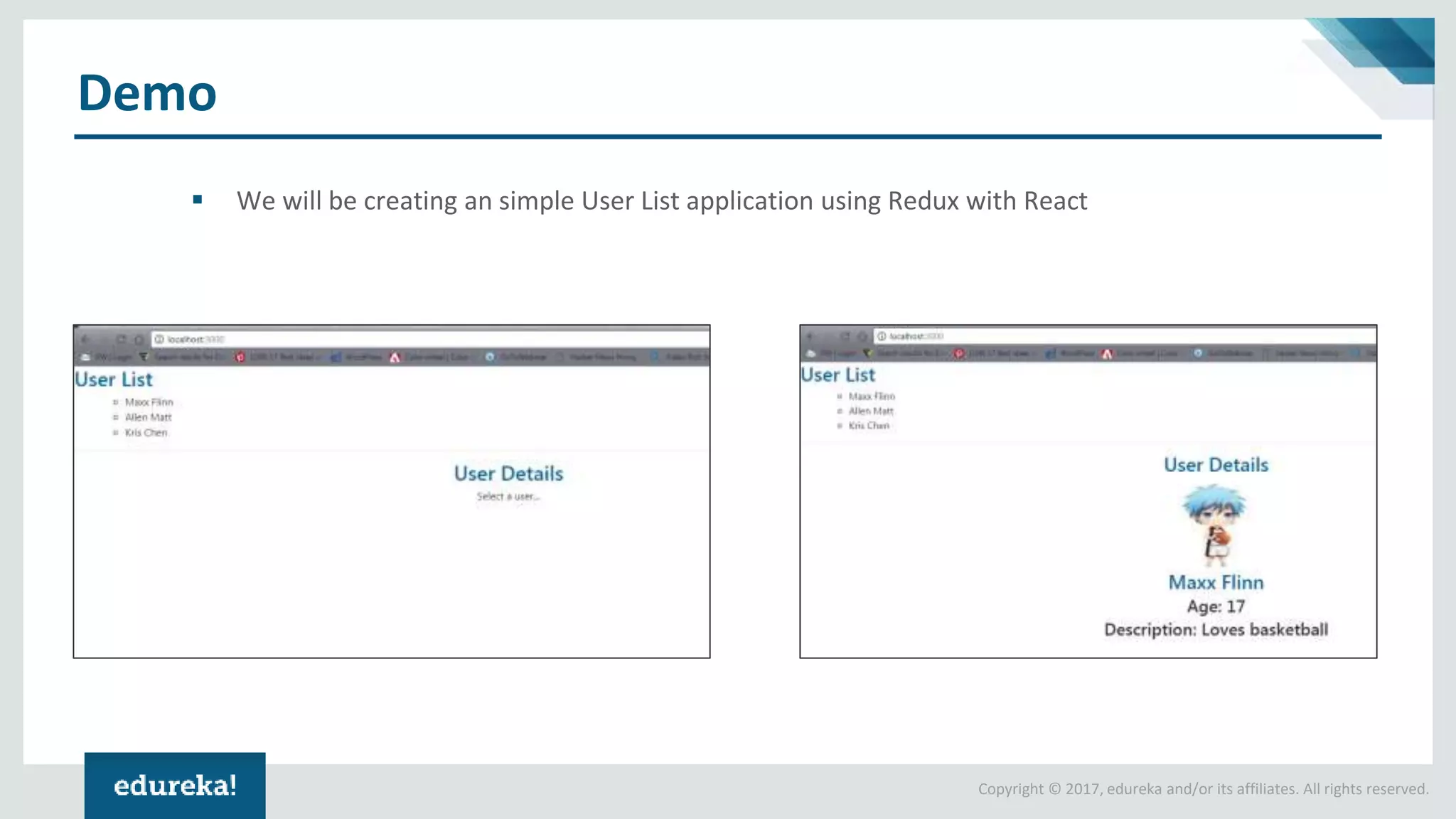This screenshot has width=1456, height=819.
Task: Click the right browser's localhost address bar
Action: 1125,336
